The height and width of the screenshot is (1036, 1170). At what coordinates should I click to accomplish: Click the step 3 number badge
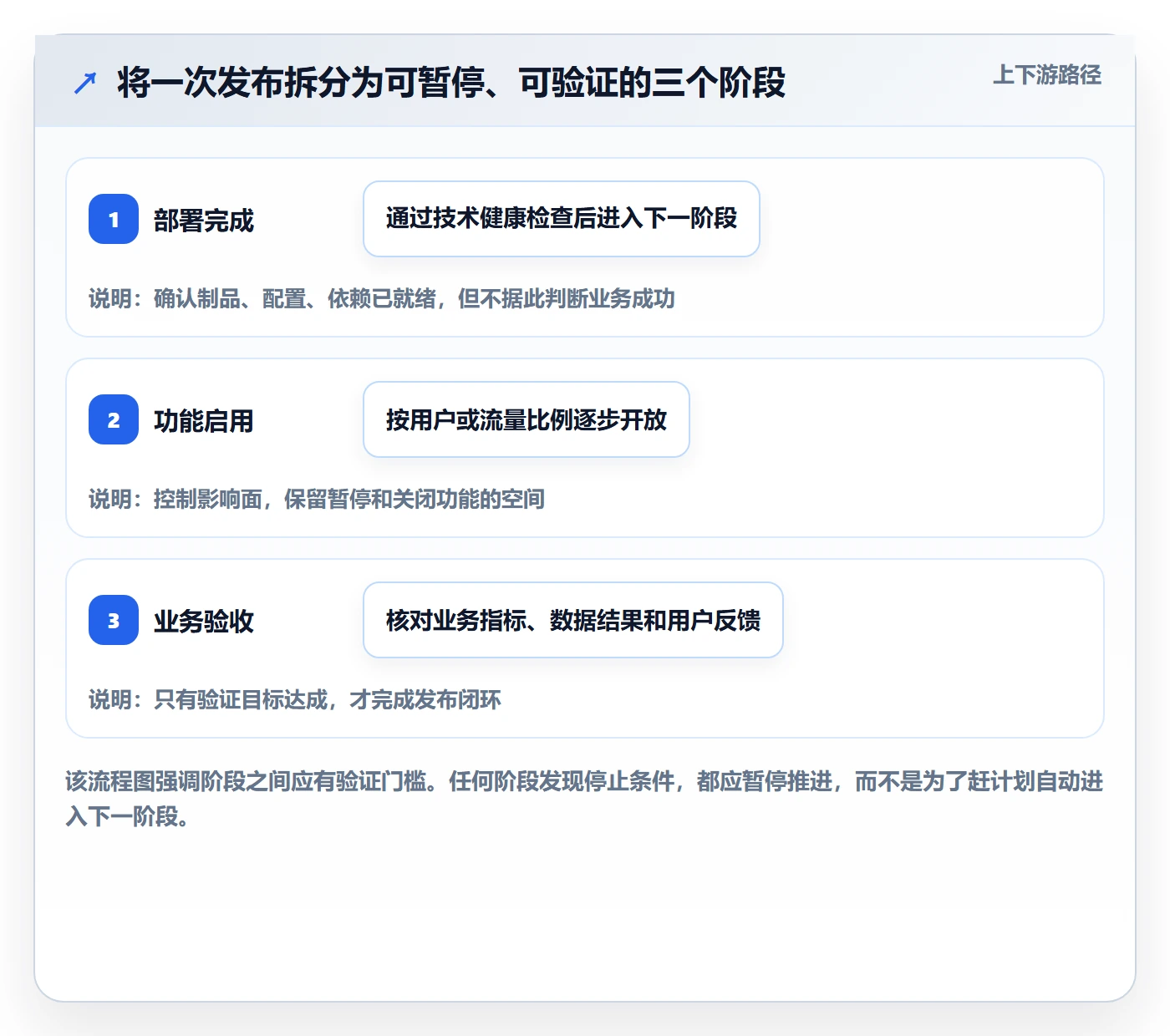tap(114, 620)
